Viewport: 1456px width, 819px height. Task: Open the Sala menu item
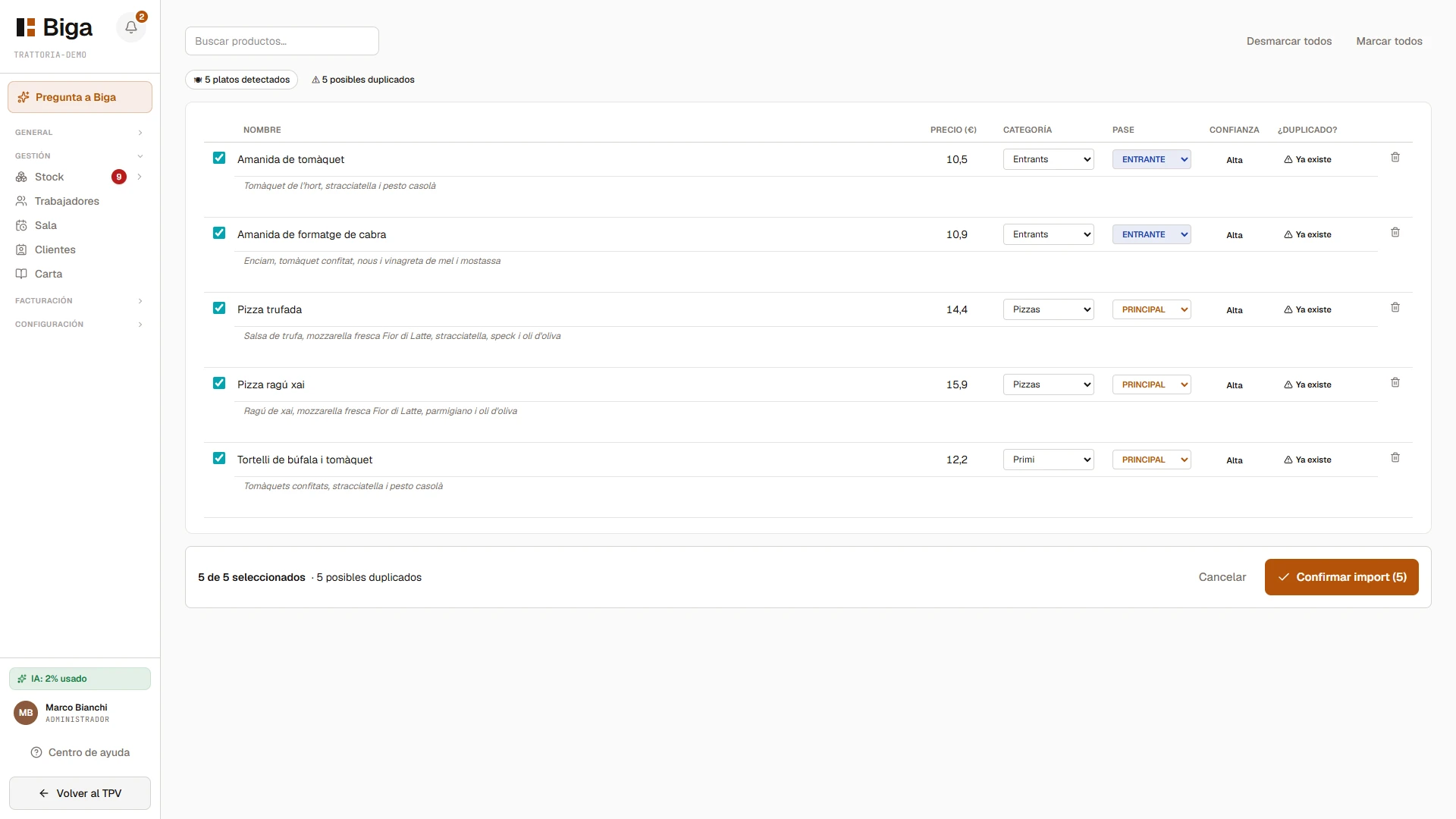point(79,225)
